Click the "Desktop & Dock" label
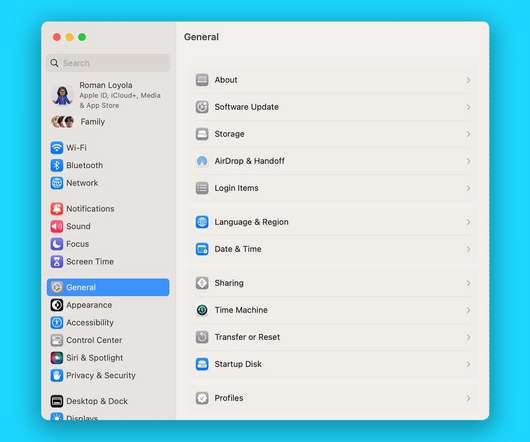The width and height of the screenshot is (530, 442). (97, 401)
